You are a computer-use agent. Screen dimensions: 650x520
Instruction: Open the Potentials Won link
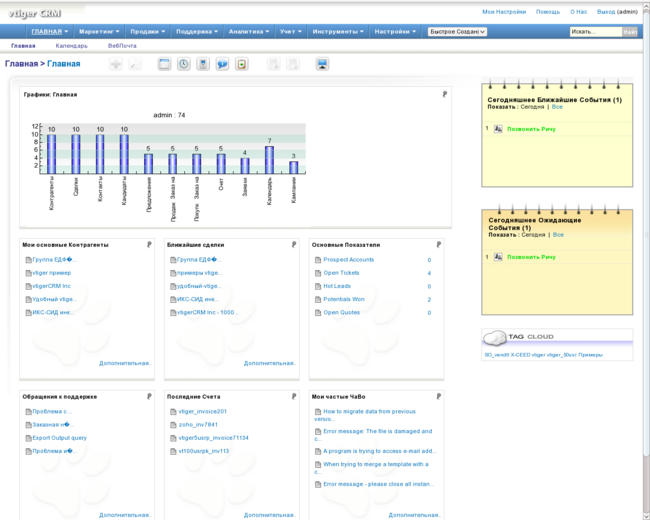(x=344, y=299)
